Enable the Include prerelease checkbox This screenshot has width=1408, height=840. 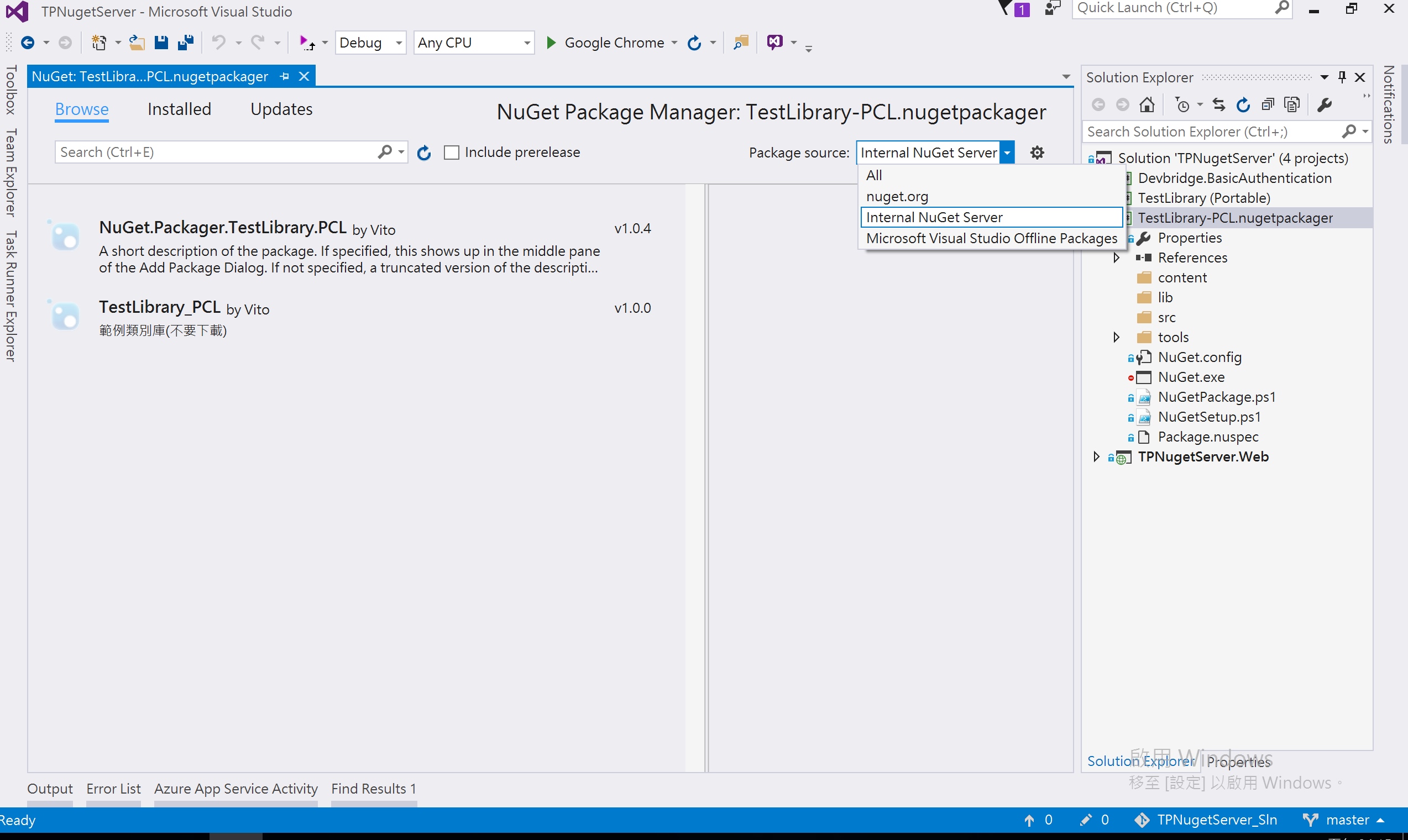tap(451, 153)
